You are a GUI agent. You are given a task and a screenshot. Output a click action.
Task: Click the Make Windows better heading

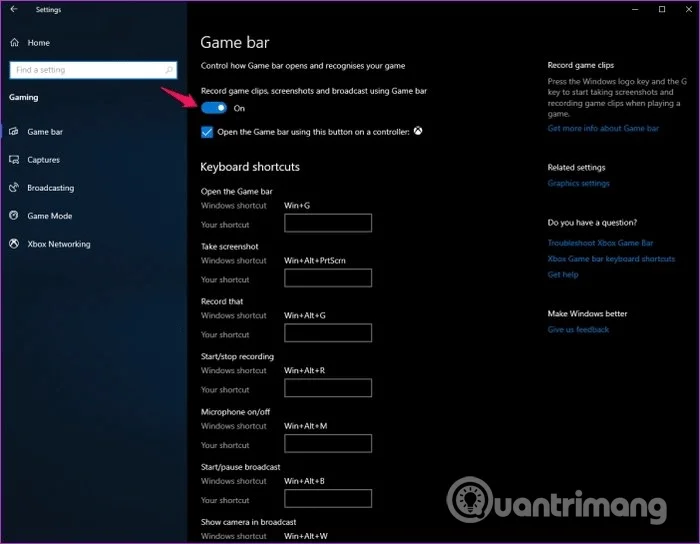587,314
